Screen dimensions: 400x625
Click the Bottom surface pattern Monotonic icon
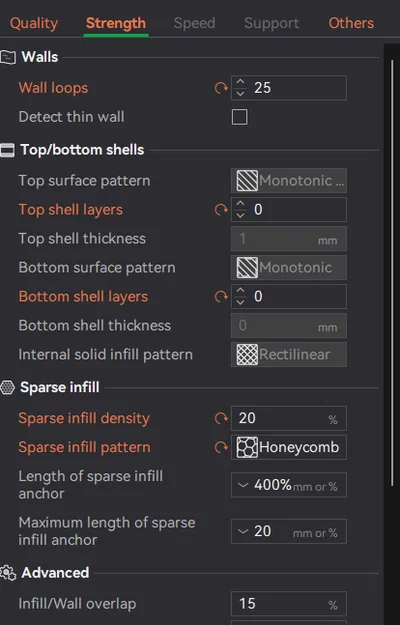[x=247, y=267]
